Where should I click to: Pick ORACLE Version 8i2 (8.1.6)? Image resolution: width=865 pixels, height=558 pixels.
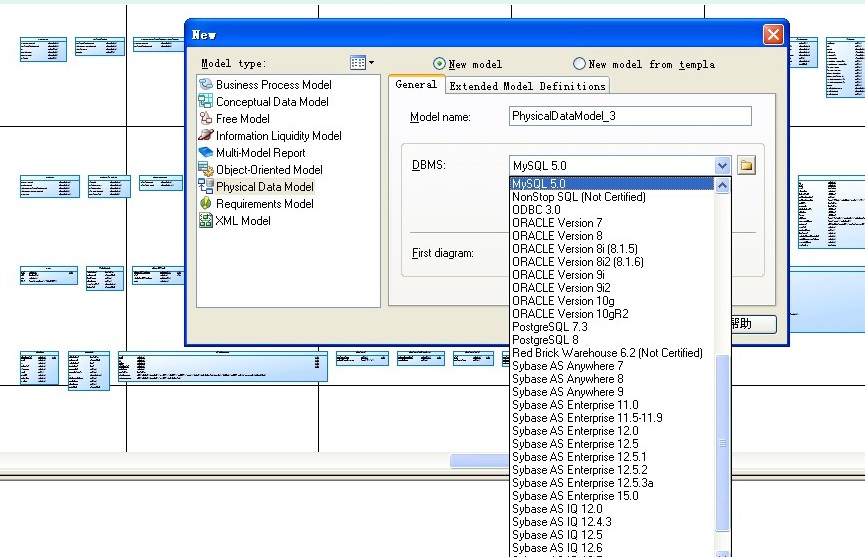pyautogui.click(x=612, y=262)
